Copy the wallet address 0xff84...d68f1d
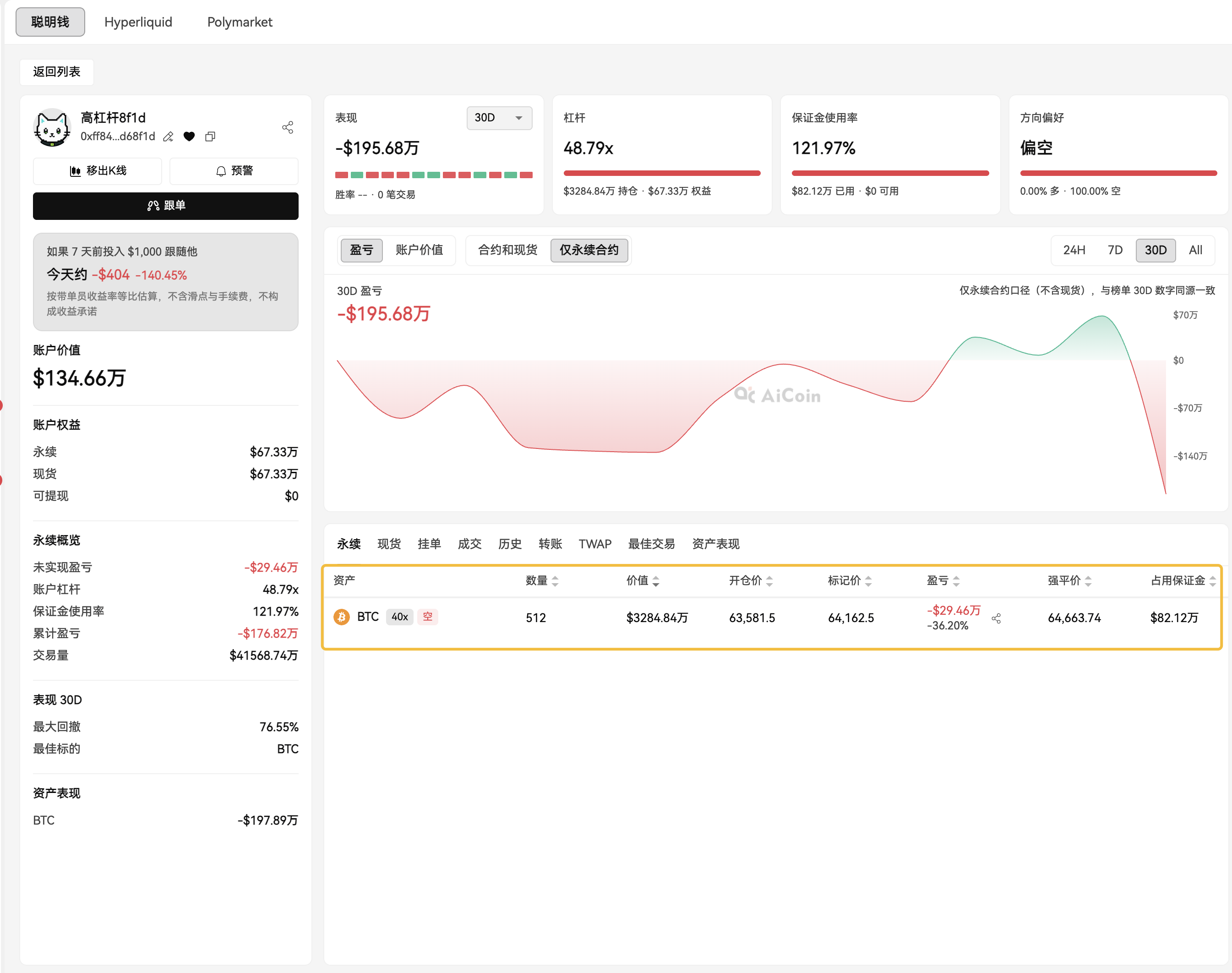This screenshot has height=973, width=1232. pos(210,137)
